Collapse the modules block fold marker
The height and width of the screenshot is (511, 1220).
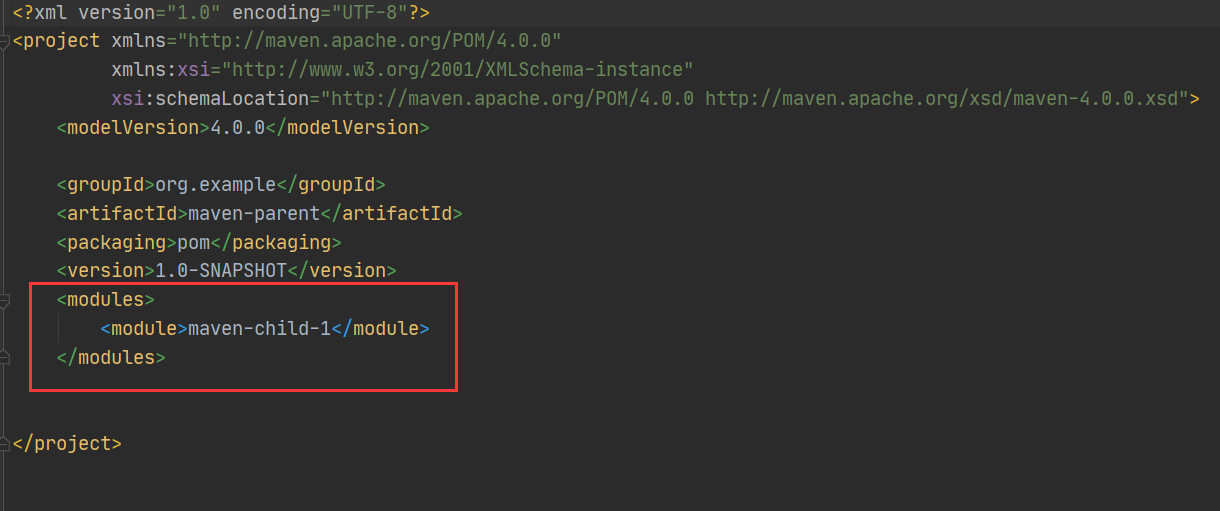coord(5,300)
